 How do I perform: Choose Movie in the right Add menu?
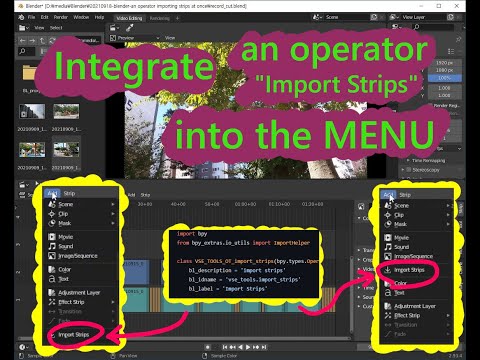(x=417, y=238)
